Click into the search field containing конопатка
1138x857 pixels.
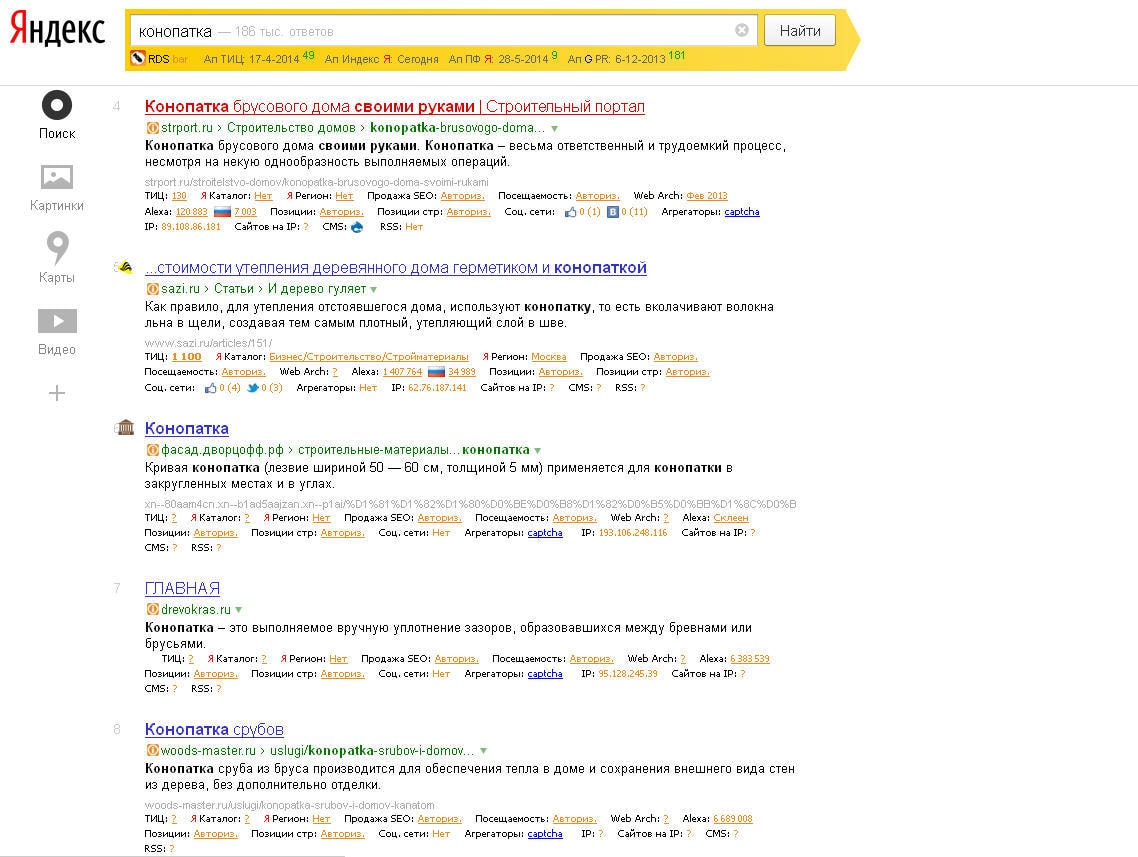[430, 31]
